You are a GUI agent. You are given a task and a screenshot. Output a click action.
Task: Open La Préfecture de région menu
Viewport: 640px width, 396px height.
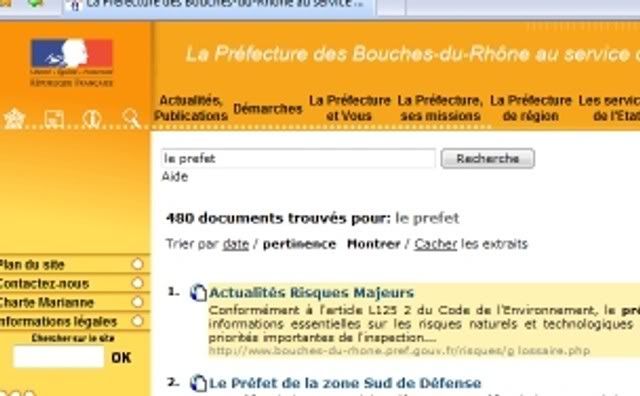531,108
